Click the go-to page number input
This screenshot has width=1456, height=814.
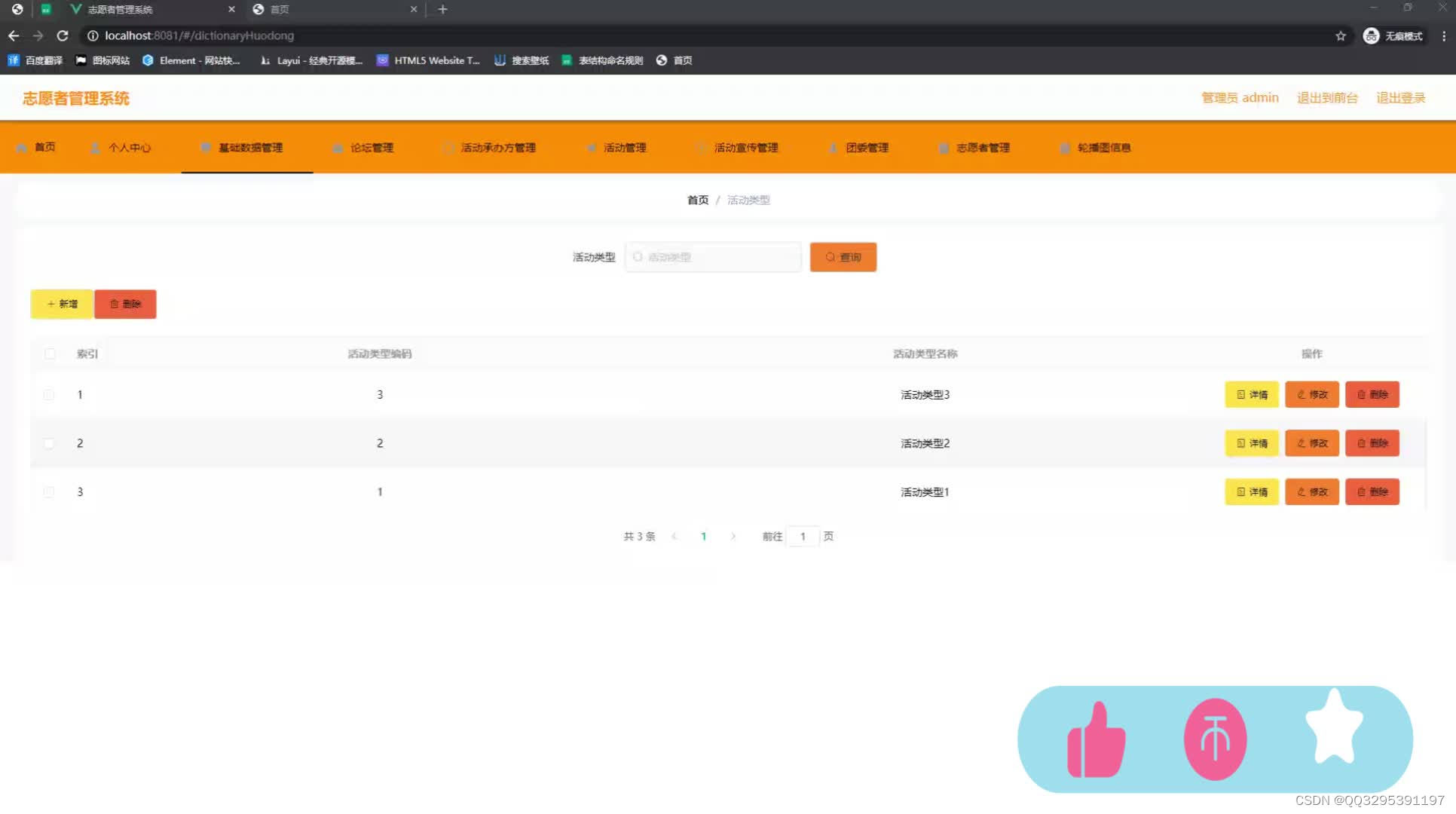803,536
